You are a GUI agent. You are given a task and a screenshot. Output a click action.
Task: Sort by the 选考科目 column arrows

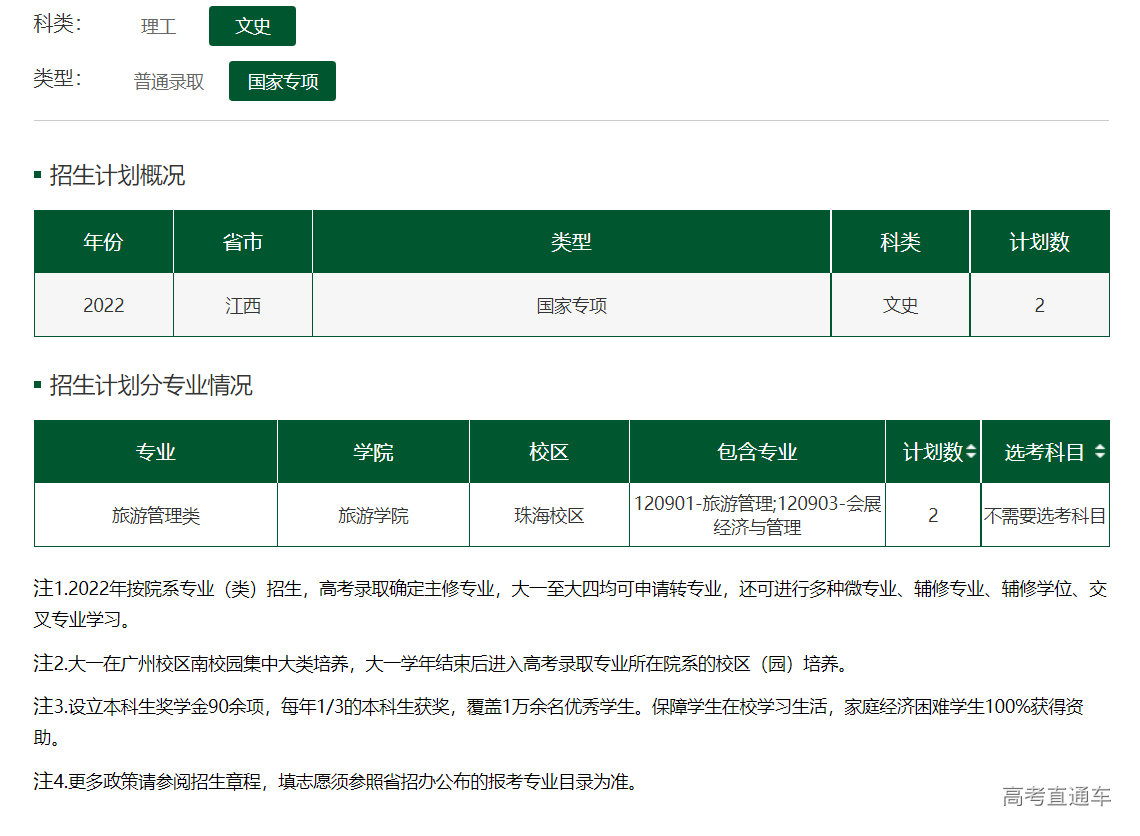pyautogui.click(x=1100, y=453)
